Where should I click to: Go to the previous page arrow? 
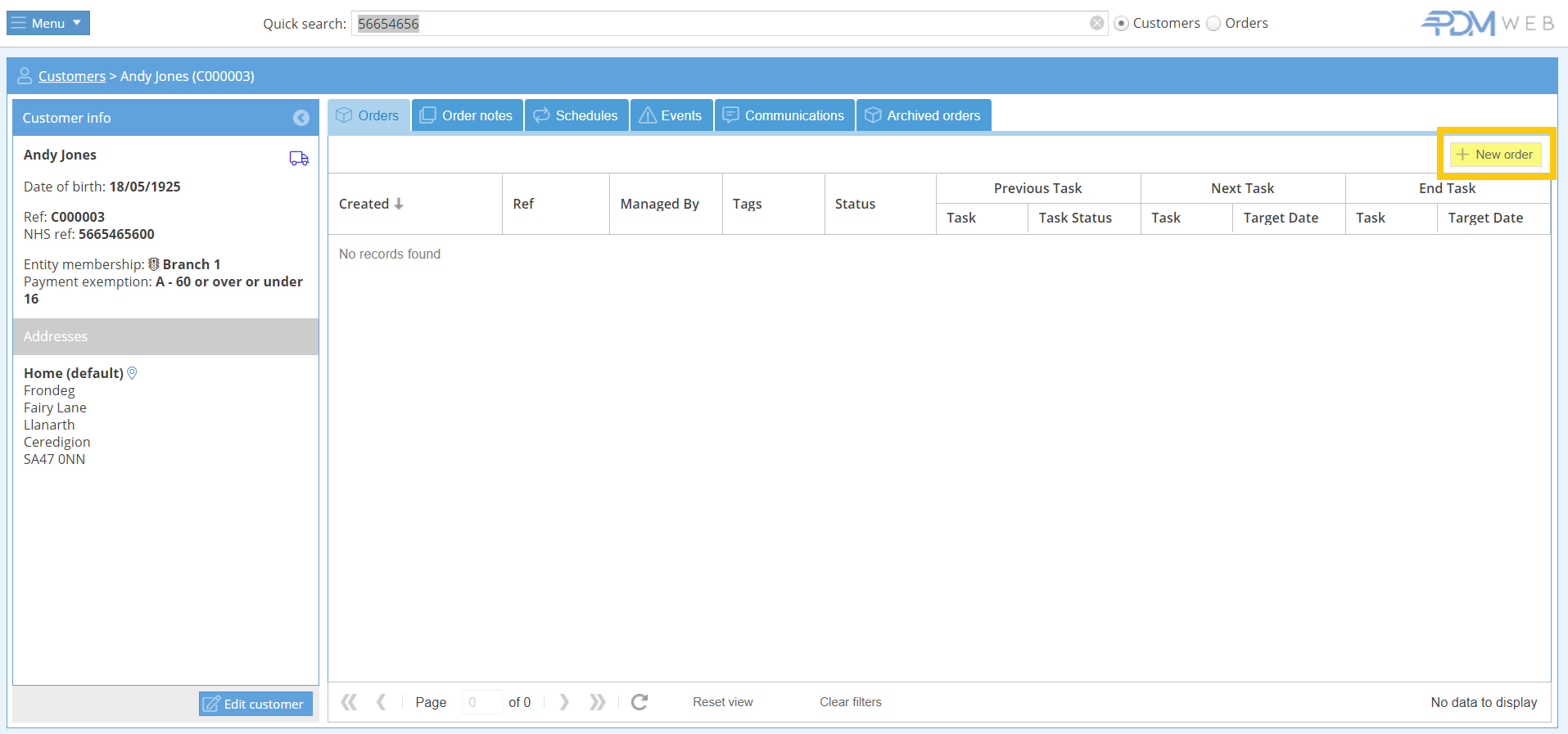pyautogui.click(x=382, y=702)
